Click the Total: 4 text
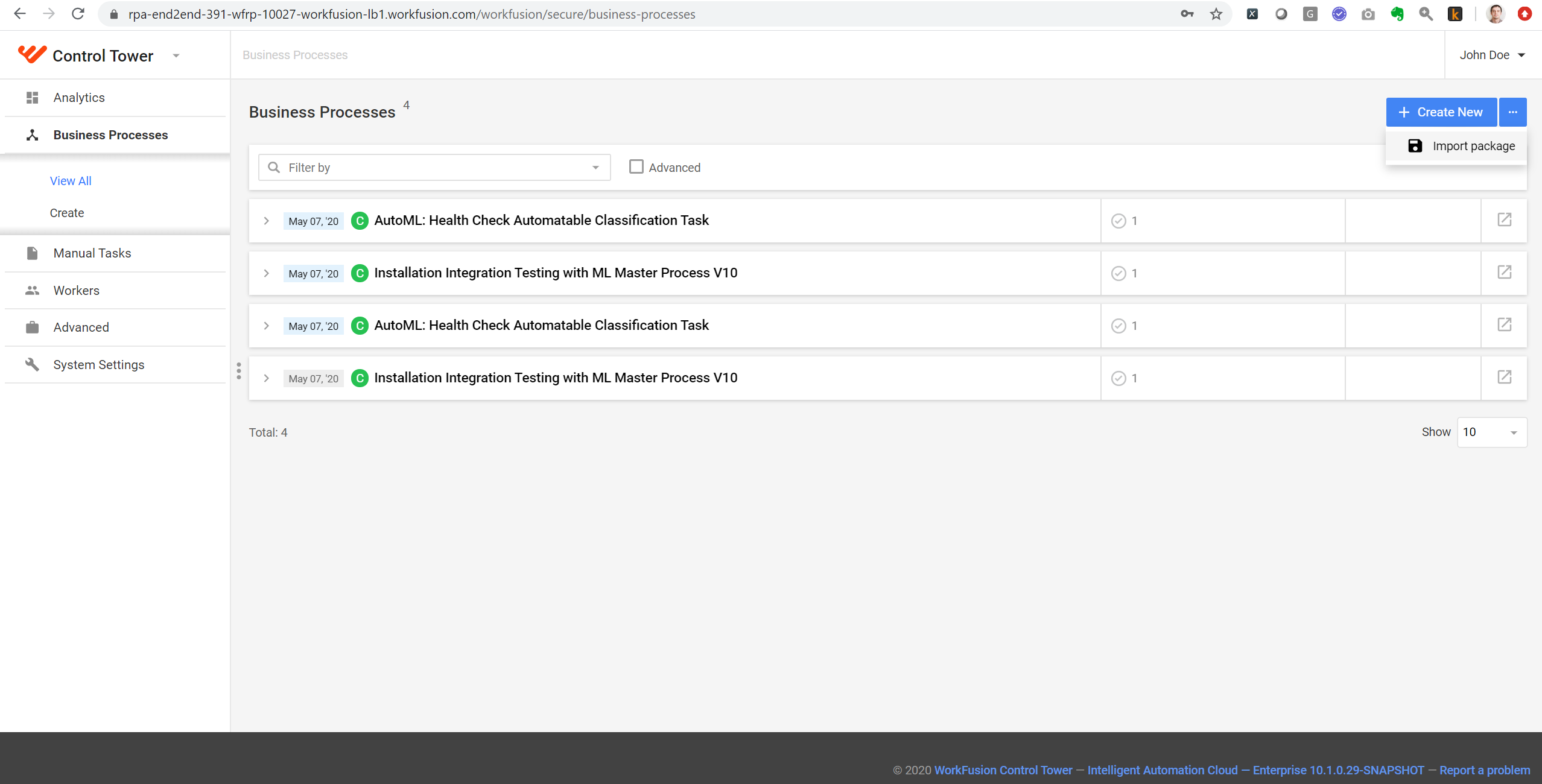The image size is (1542, 784). (x=268, y=432)
